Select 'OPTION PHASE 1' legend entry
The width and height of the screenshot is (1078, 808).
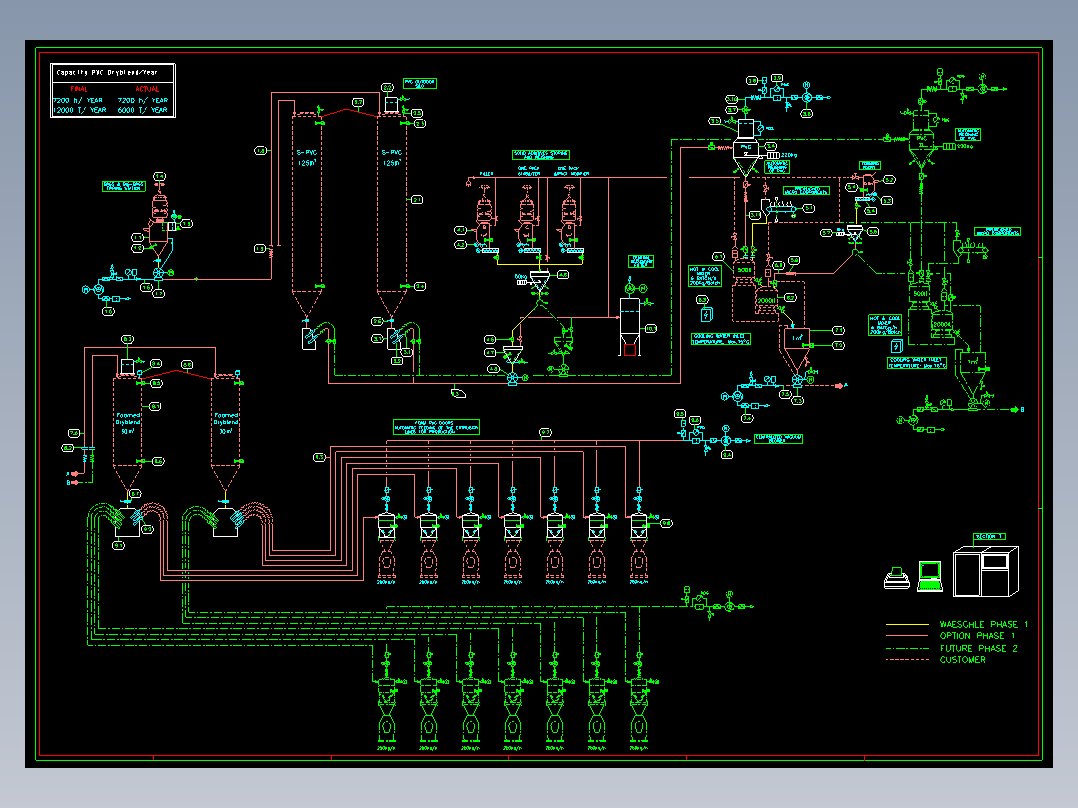[x=977, y=636]
